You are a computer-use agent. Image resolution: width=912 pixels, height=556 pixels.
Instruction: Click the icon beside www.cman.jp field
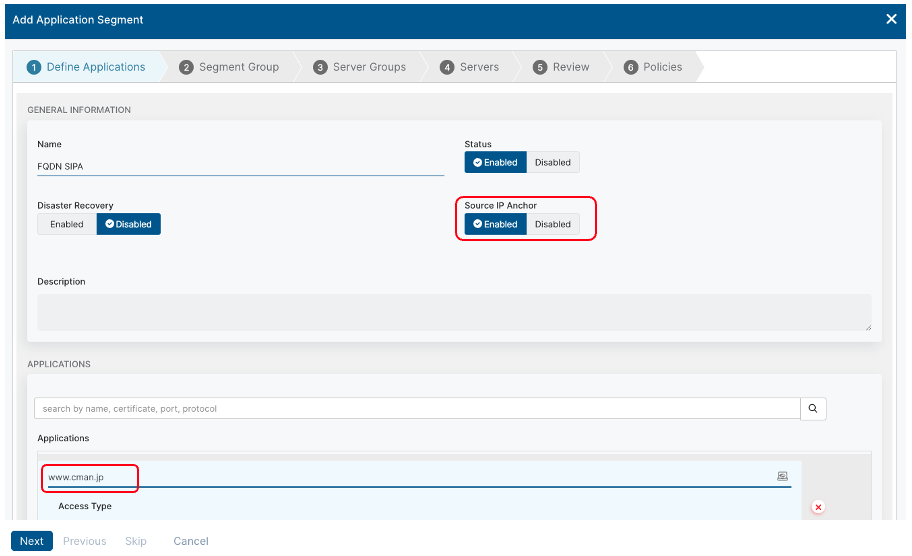pos(782,476)
